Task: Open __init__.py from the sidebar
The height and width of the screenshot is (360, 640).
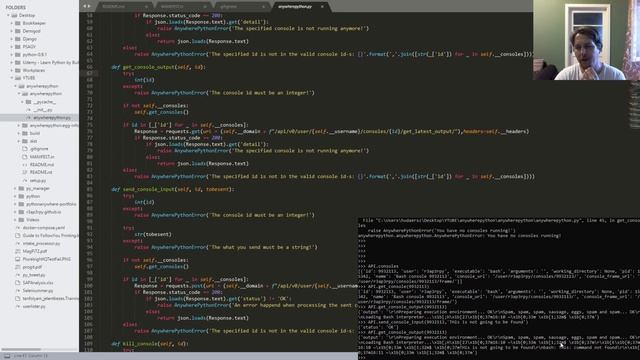Action: click(x=43, y=110)
